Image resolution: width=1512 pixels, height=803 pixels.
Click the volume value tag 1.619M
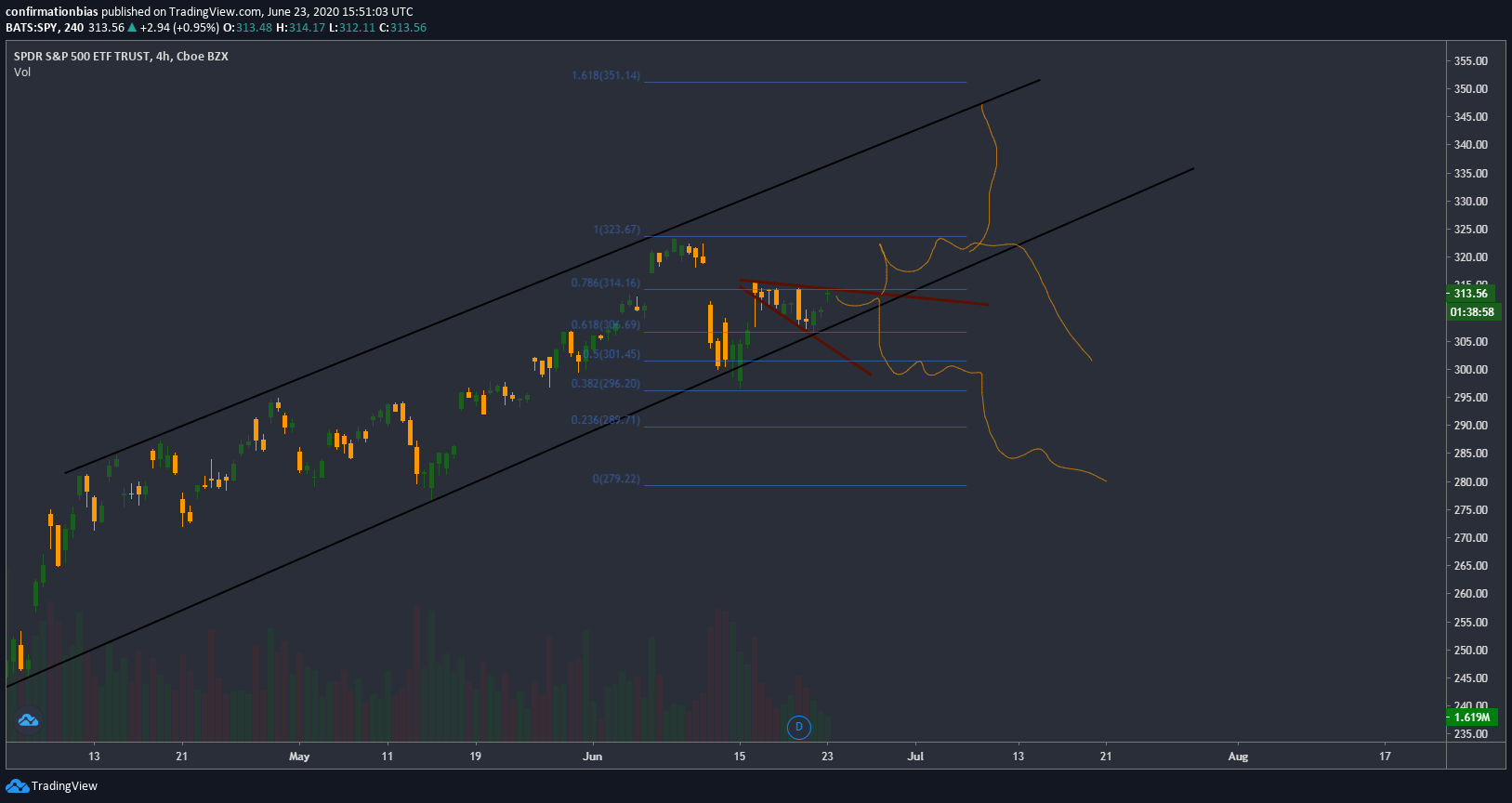[x=1472, y=717]
